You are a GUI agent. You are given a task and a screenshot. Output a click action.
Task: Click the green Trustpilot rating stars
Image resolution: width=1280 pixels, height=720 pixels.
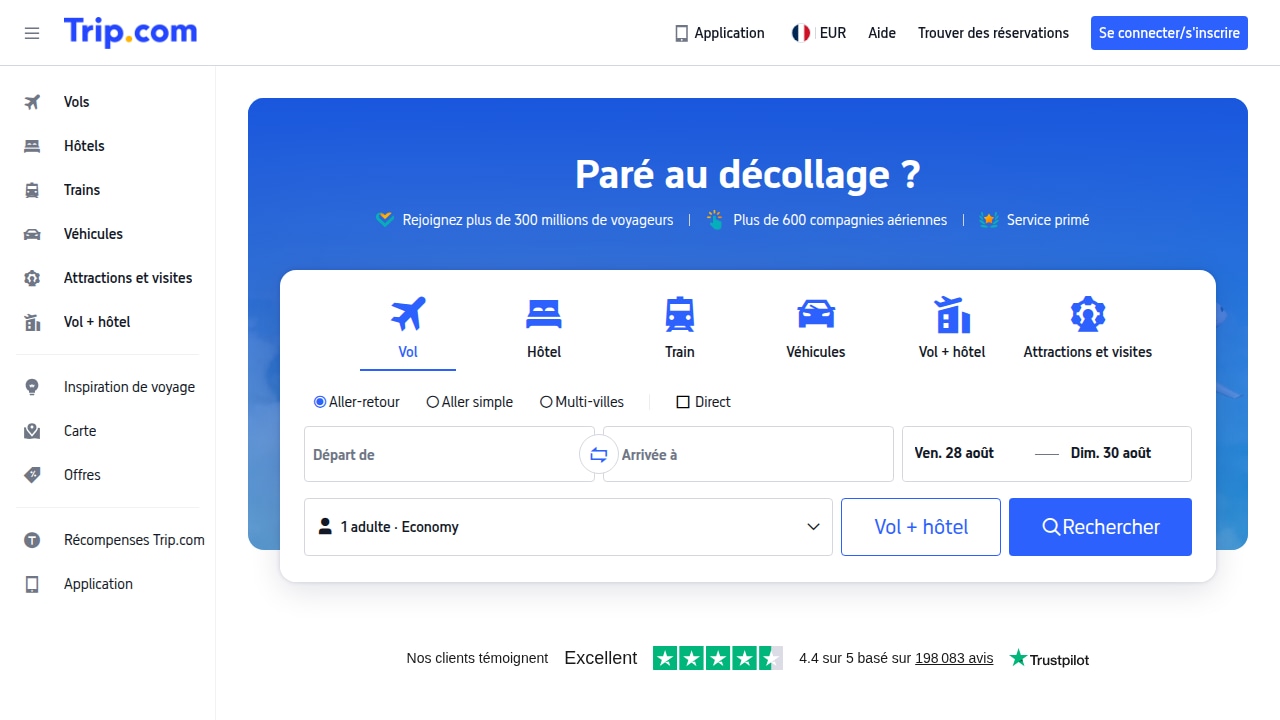718,658
